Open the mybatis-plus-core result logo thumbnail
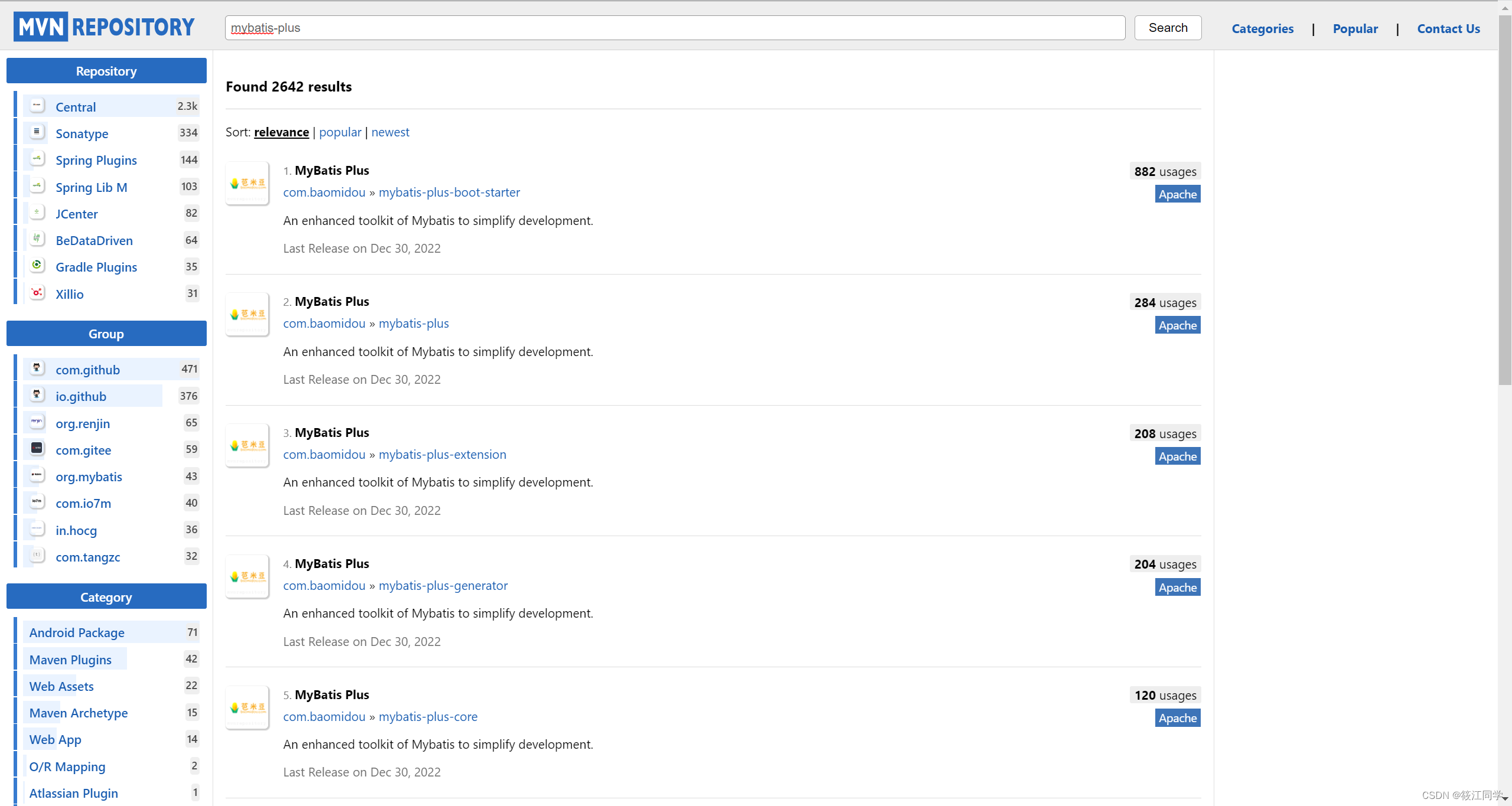Screen dimensions: 1512x806 click(x=247, y=707)
